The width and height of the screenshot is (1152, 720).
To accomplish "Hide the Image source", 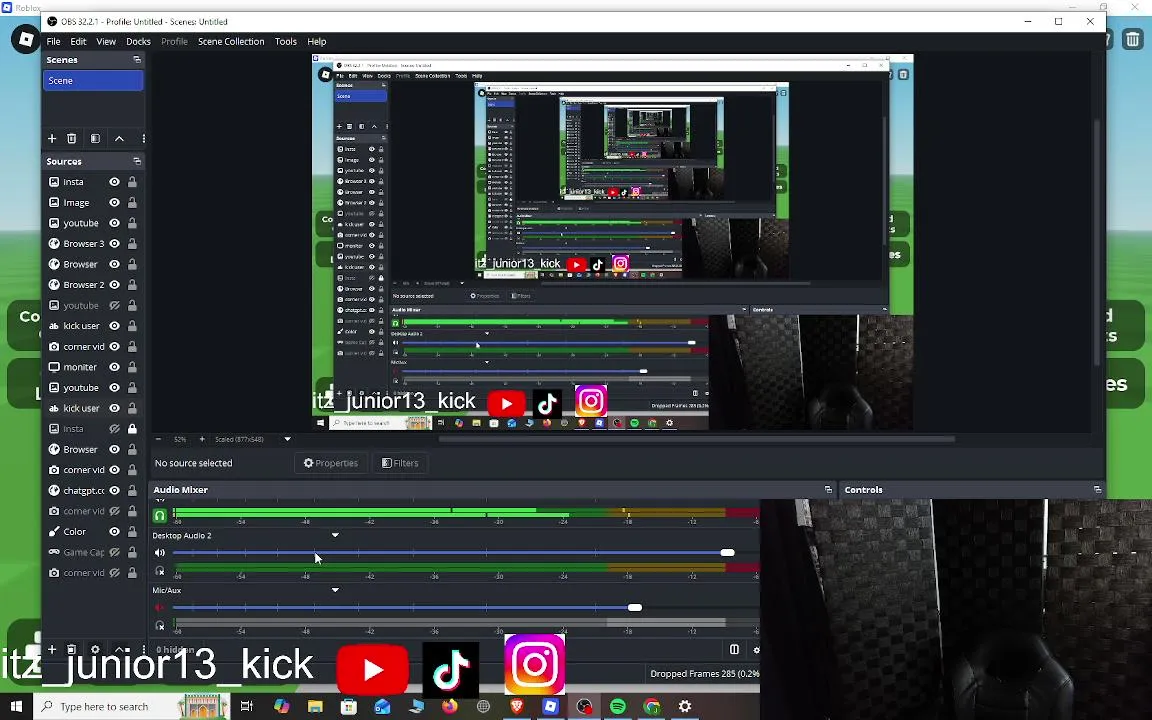I will [x=115, y=202].
